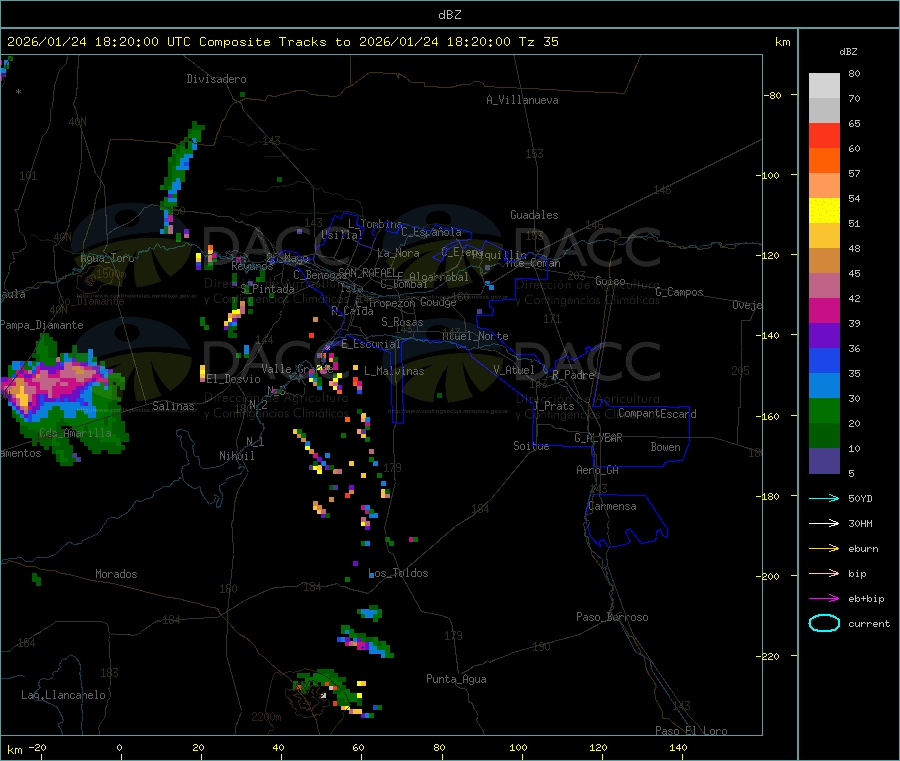
Task: Click the Guadales map label
Action: pos(534,215)
